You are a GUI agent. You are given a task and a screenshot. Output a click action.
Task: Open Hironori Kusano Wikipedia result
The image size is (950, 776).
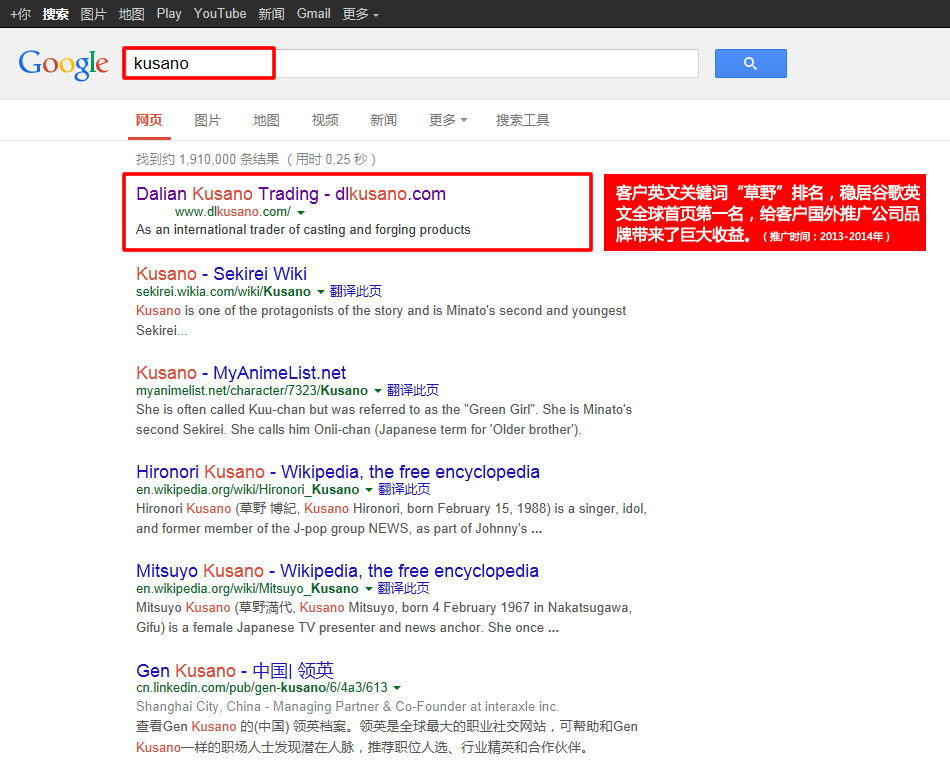coord(338,472)
